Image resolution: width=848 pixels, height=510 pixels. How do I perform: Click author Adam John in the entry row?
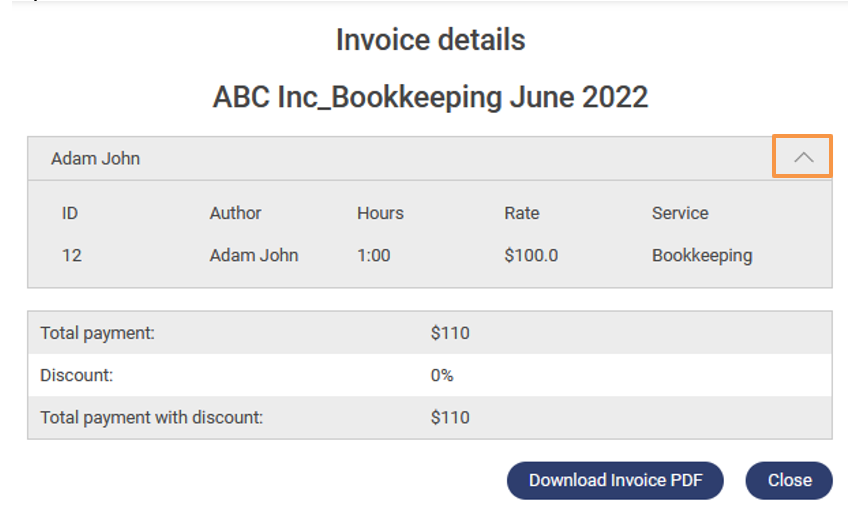(254, 255)
